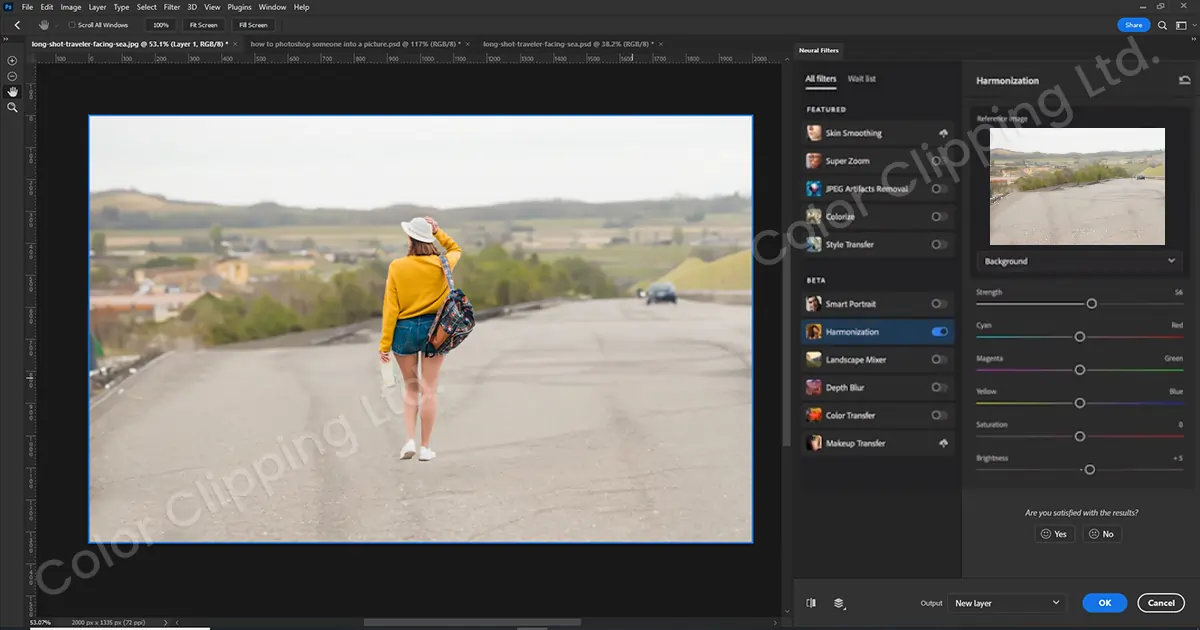The height and width of the screenshot is (630, 1200).
Task: Switch on the Landscape Mixer toggle
Action: (939, 359)
